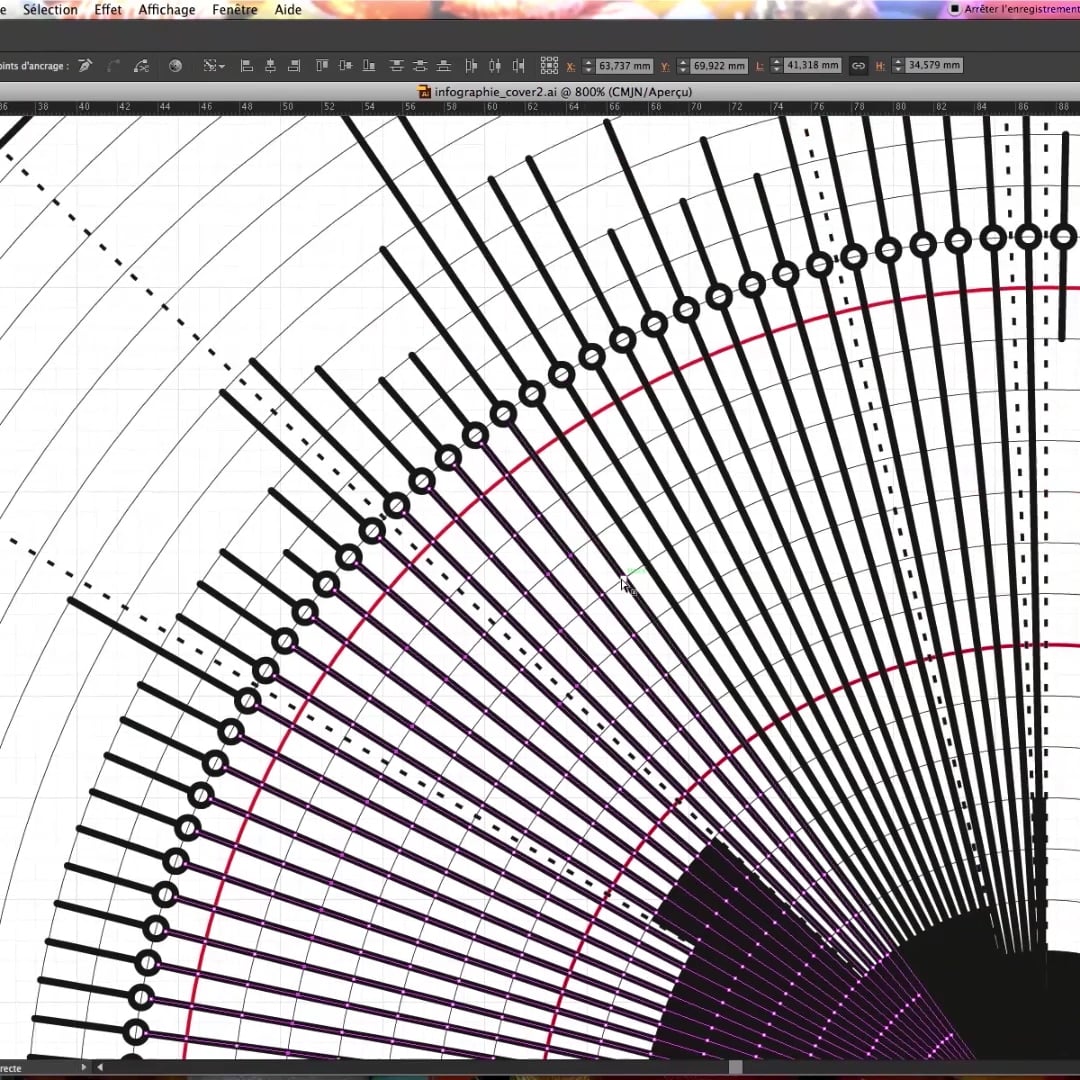This screenshot has height=1080, width=1080.
Task: Distribute objects by top edges
Action: (396, 66)
